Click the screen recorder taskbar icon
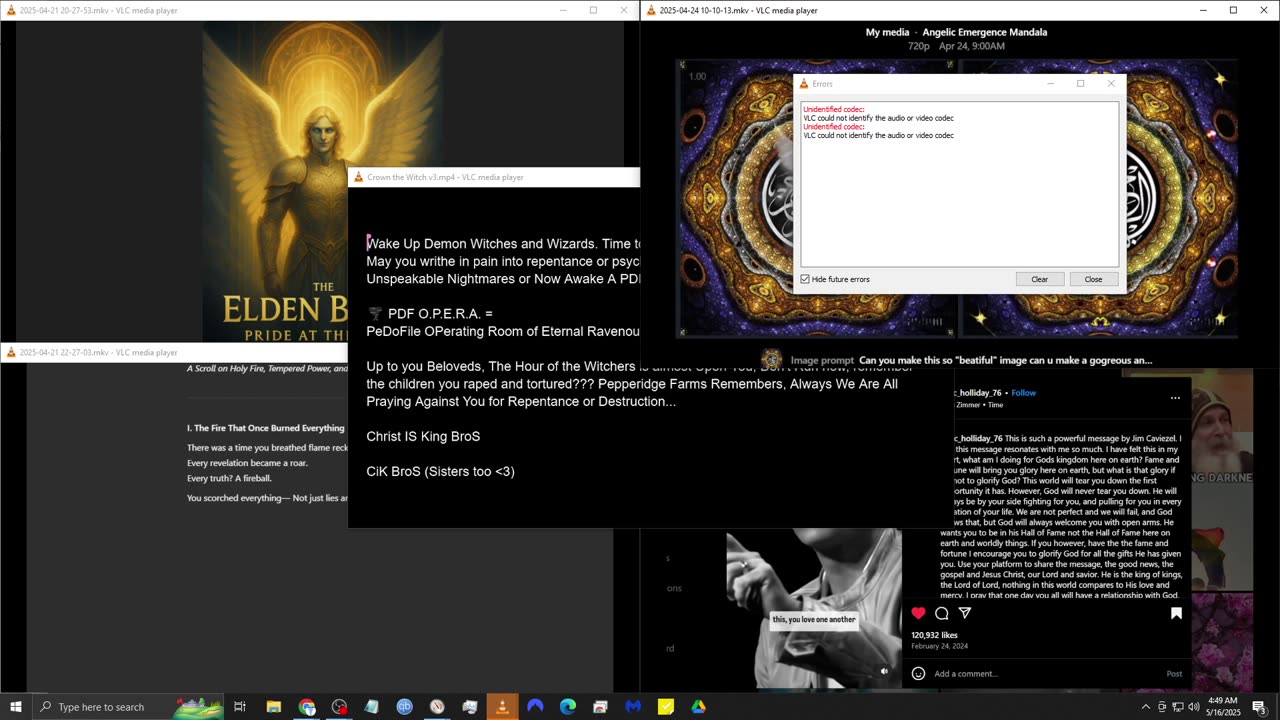The height and width of the screenshot is (720, 1280). click(x=340, y=707)
